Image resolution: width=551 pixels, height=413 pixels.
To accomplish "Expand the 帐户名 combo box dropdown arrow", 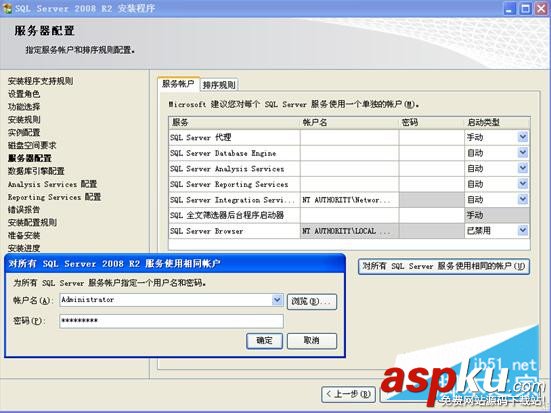I will point(277,300).
